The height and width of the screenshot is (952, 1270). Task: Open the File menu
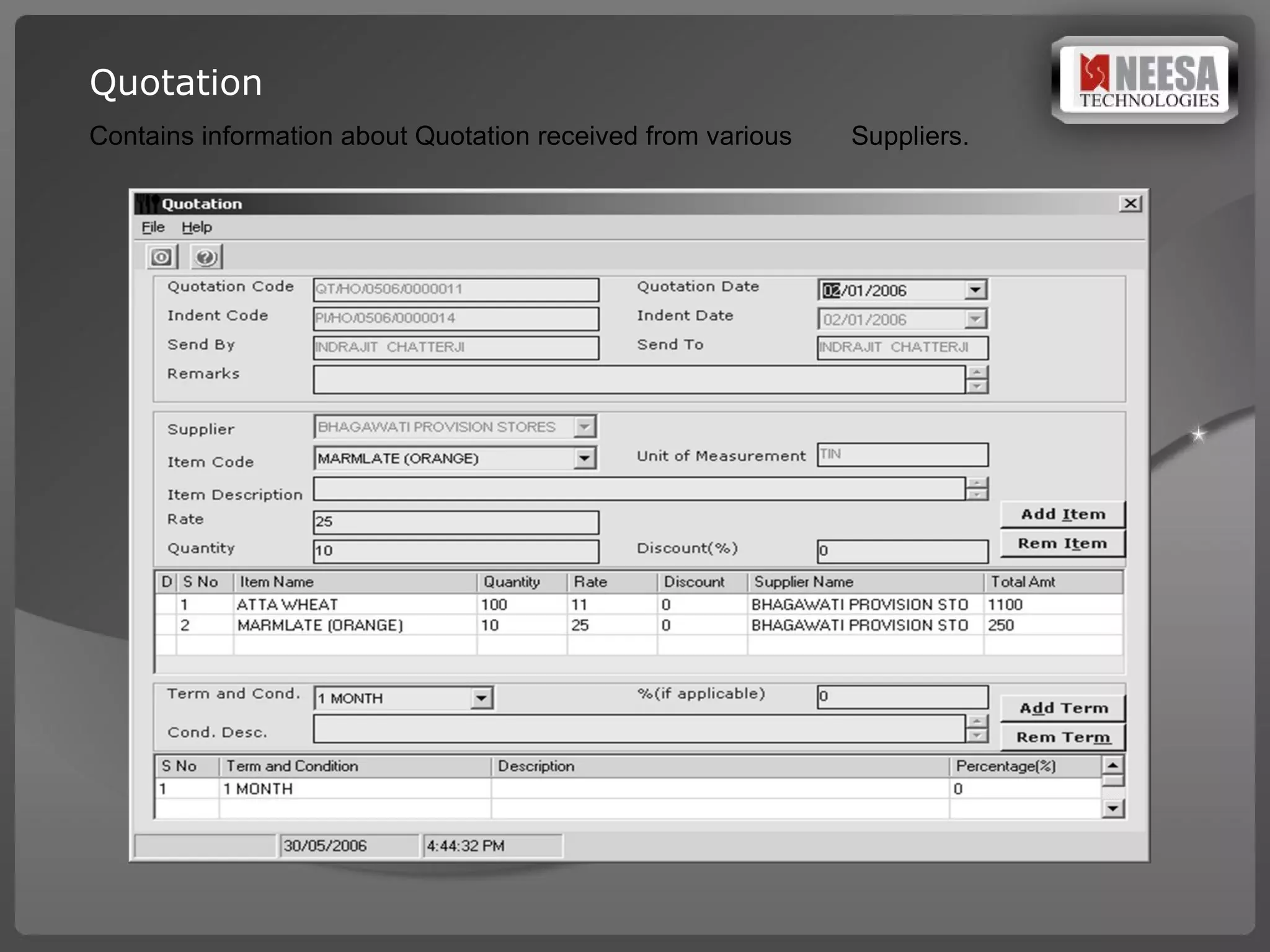153,227
